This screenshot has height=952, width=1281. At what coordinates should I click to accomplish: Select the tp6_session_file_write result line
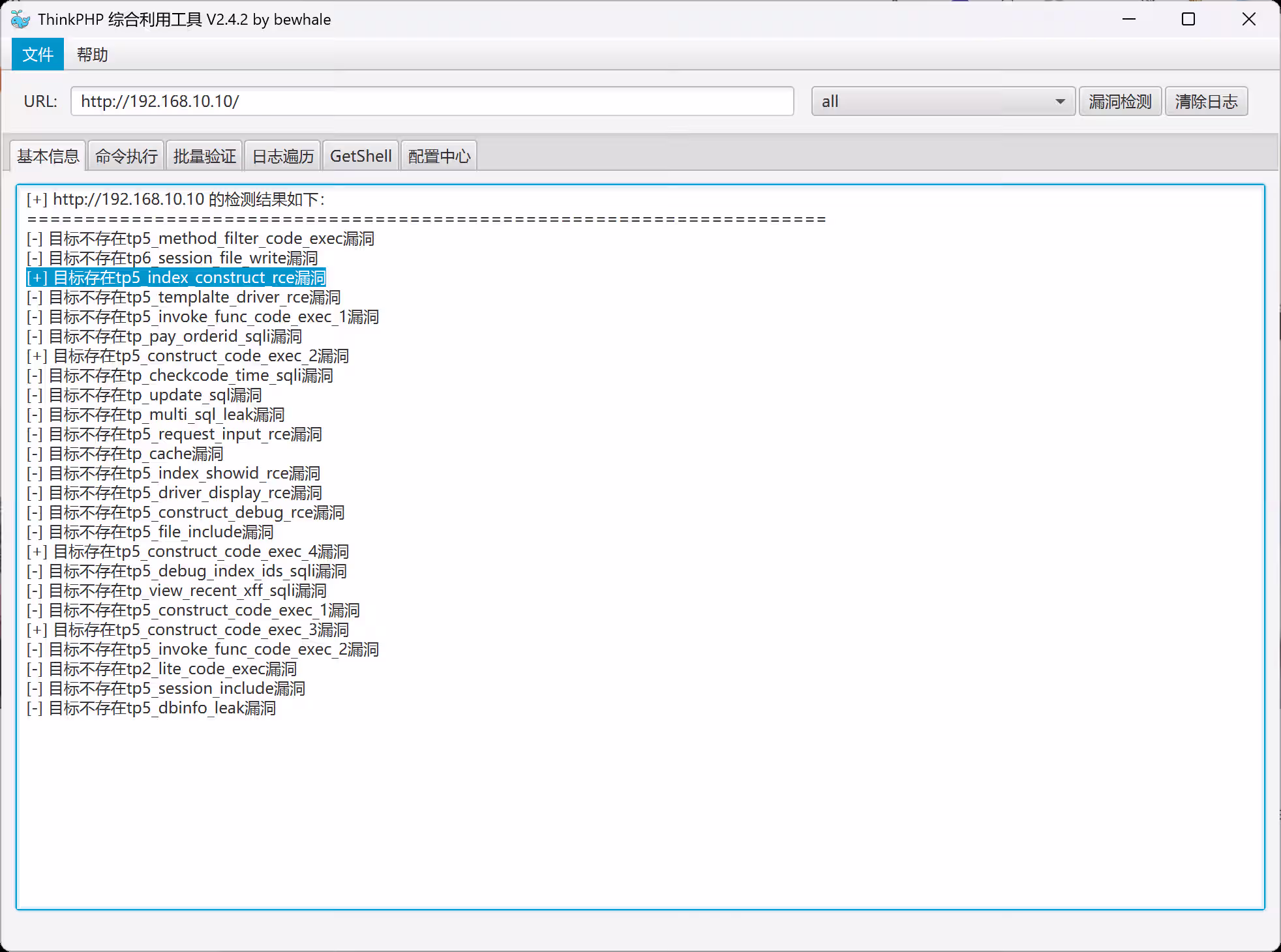pos(172,258)
